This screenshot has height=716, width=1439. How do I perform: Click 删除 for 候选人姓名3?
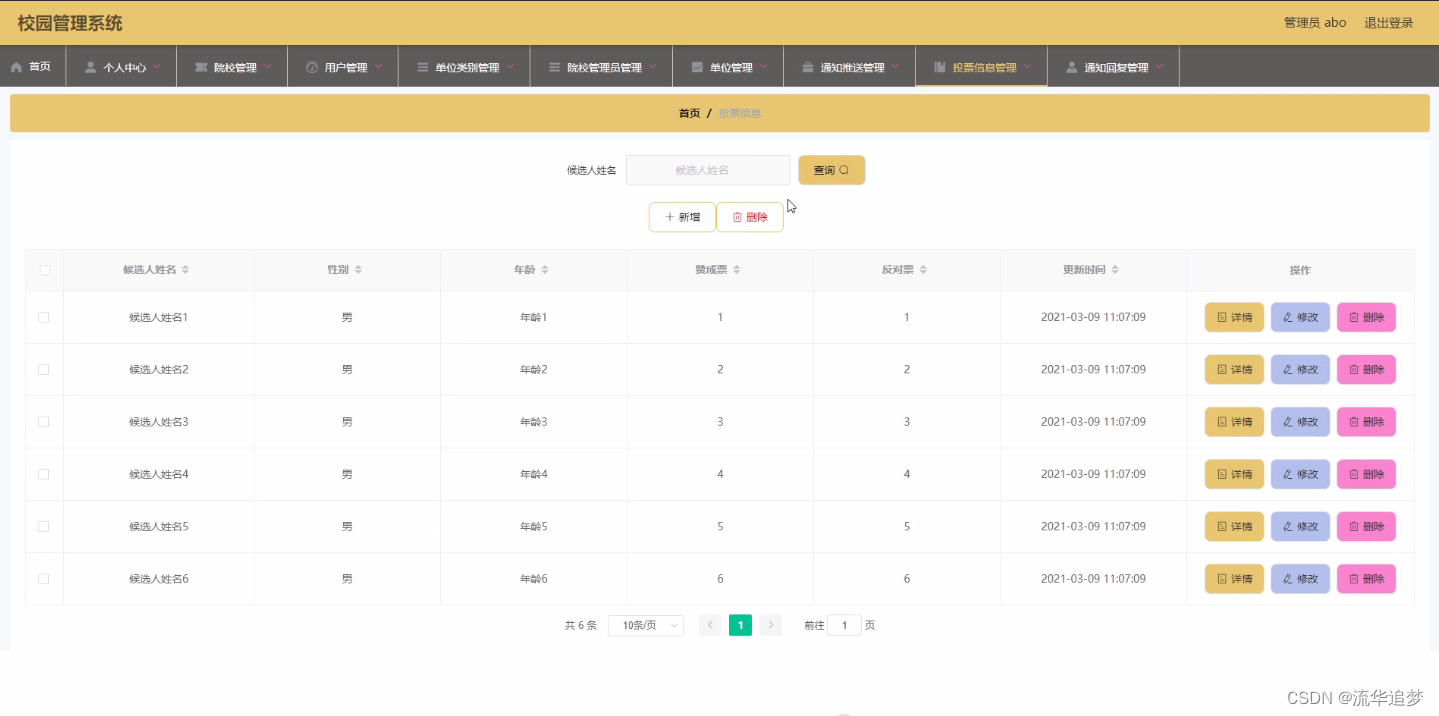click(x=1366, y=421)
